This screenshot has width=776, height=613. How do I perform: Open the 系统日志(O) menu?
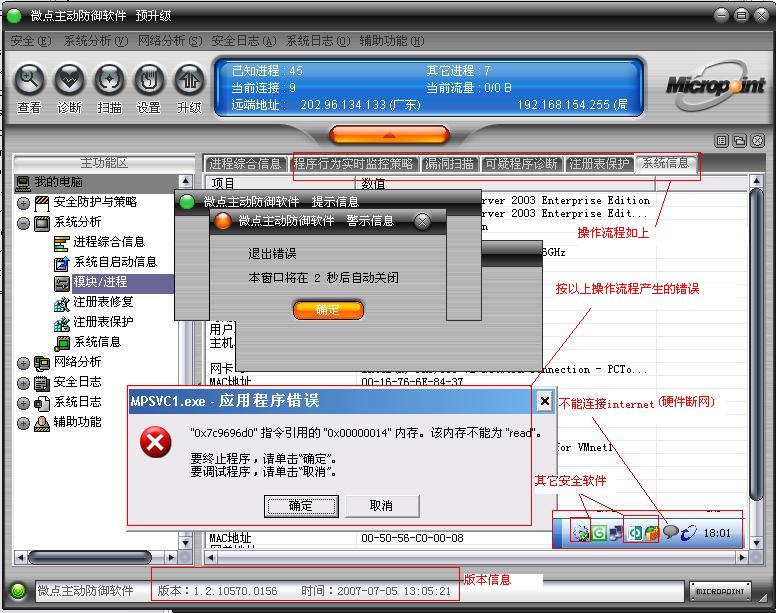[x=318, y=41]
